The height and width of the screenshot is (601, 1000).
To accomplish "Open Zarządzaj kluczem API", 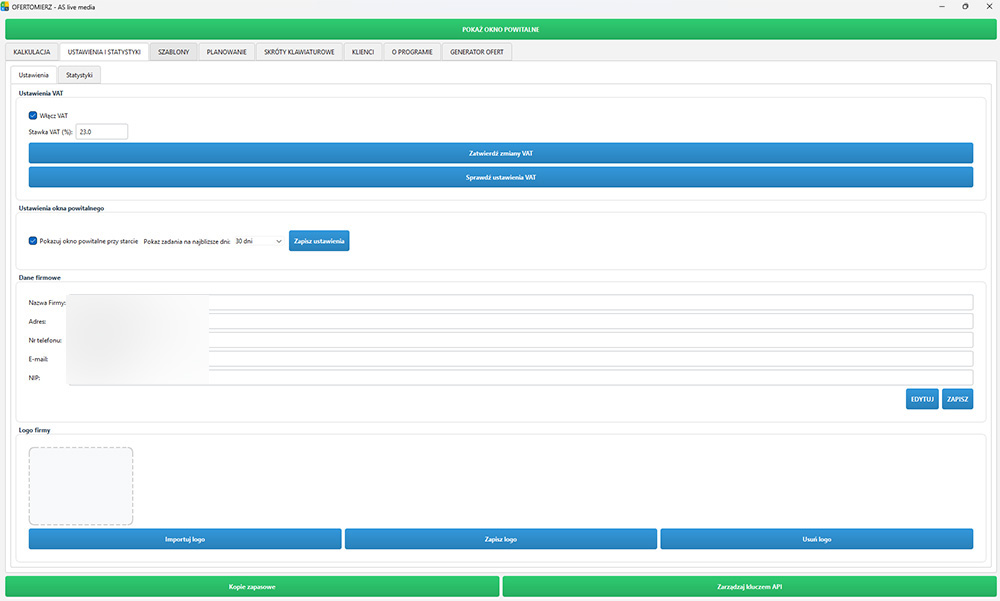I will tap(748, 587).
